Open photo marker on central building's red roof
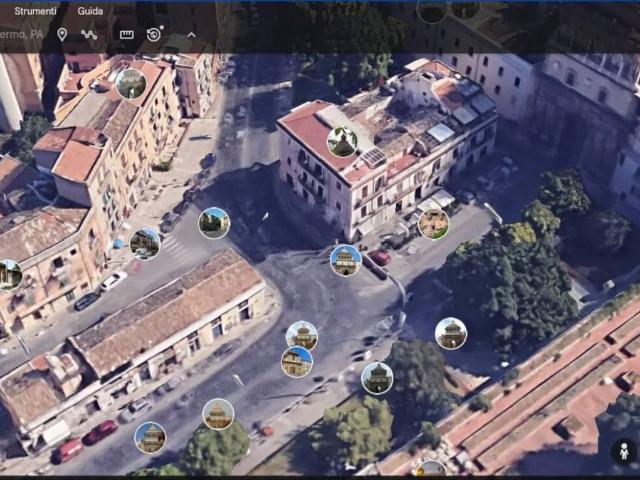This screenshot has height=480, width=640. pyautogui.click(x=342, y=142)
